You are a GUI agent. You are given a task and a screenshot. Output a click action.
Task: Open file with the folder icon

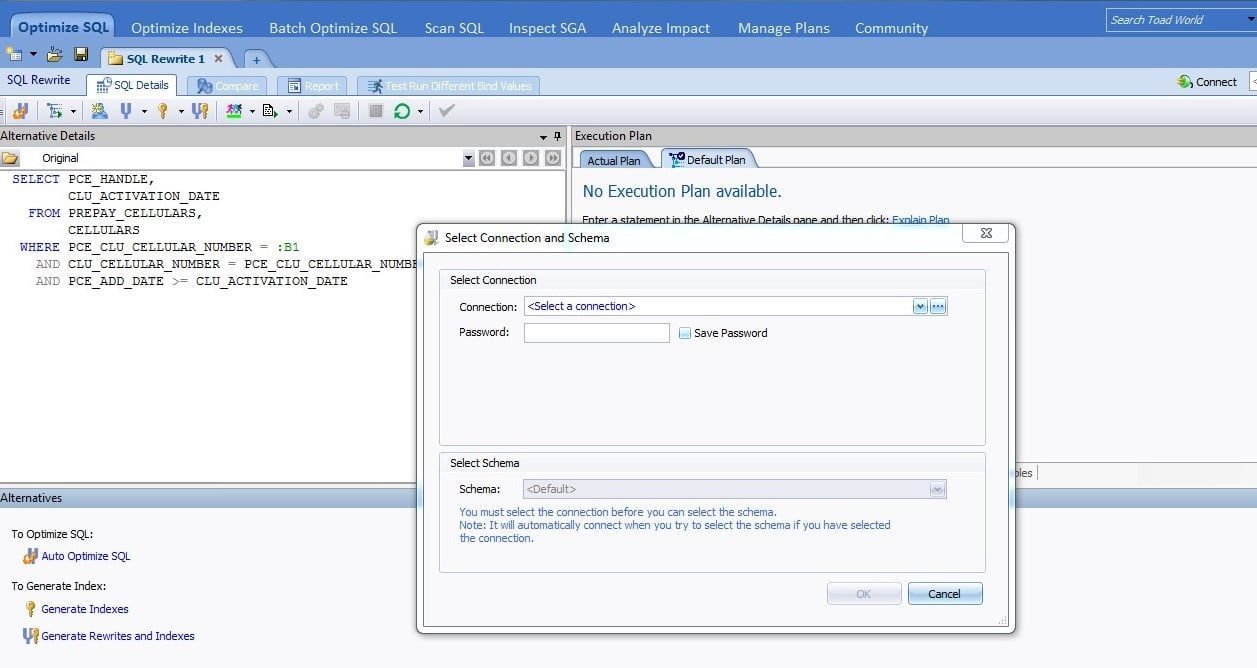(54, 54)
